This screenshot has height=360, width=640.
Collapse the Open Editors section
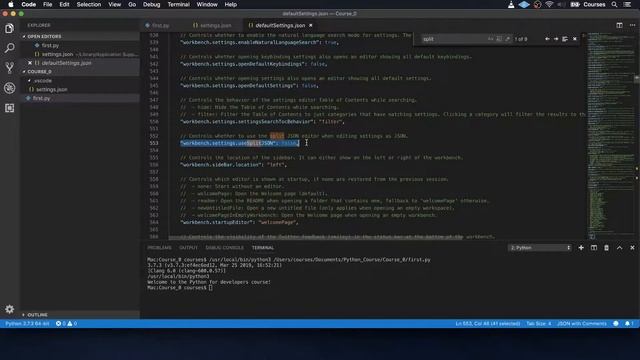(x=44, y=36)
